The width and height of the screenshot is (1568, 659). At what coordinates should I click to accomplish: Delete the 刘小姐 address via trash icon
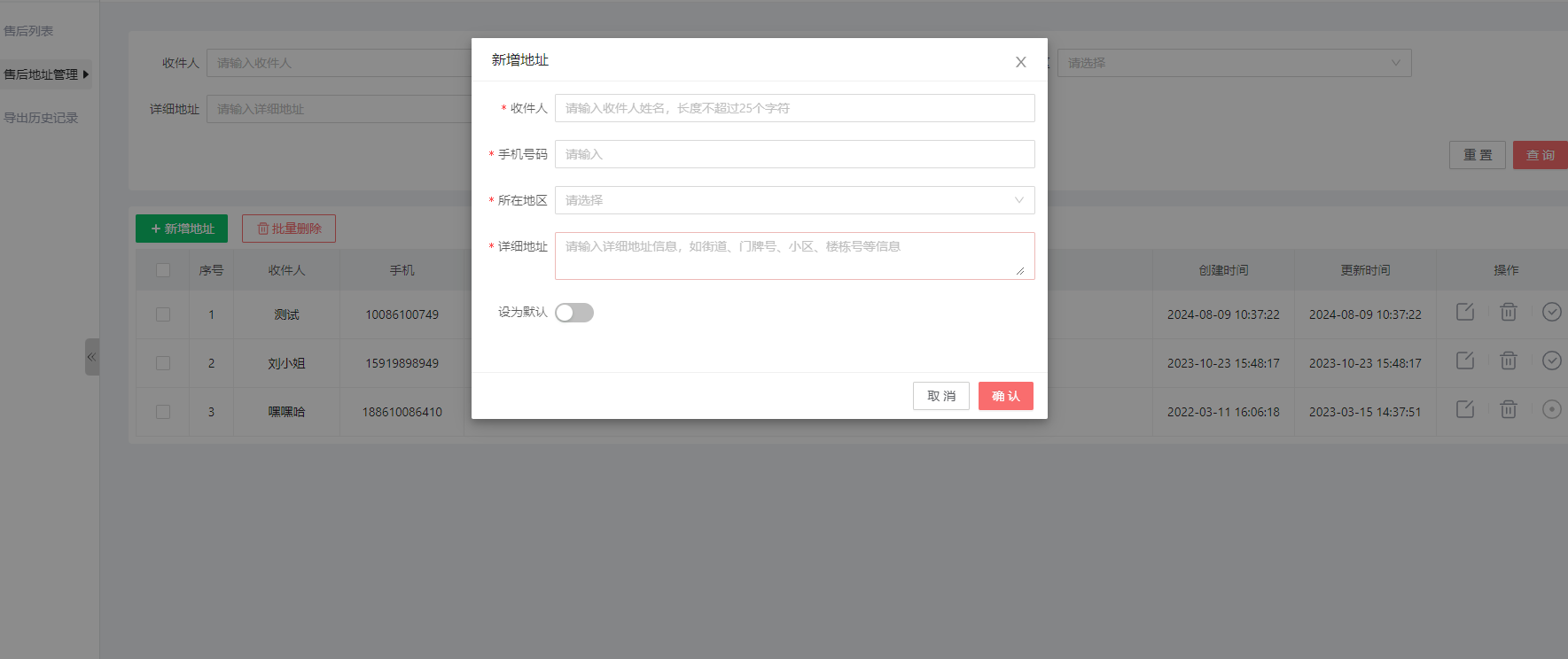click(x=1508, y=361)
